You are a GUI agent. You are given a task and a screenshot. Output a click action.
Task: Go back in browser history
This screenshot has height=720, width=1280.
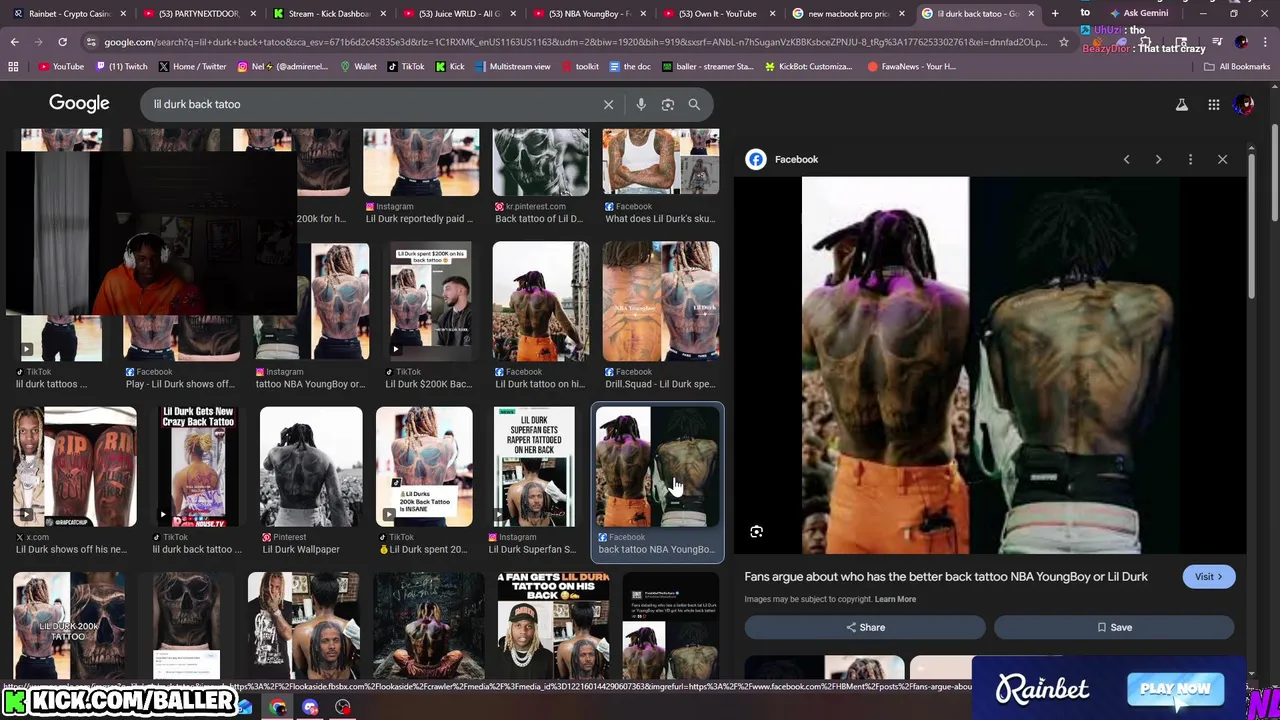pos(14,42)
